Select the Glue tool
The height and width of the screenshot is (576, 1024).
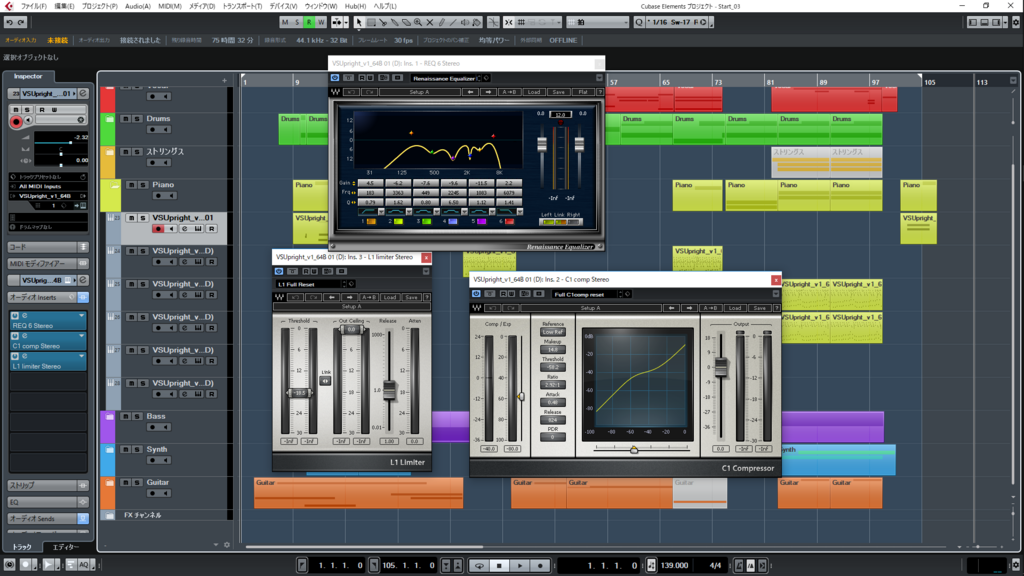[394, 22]
